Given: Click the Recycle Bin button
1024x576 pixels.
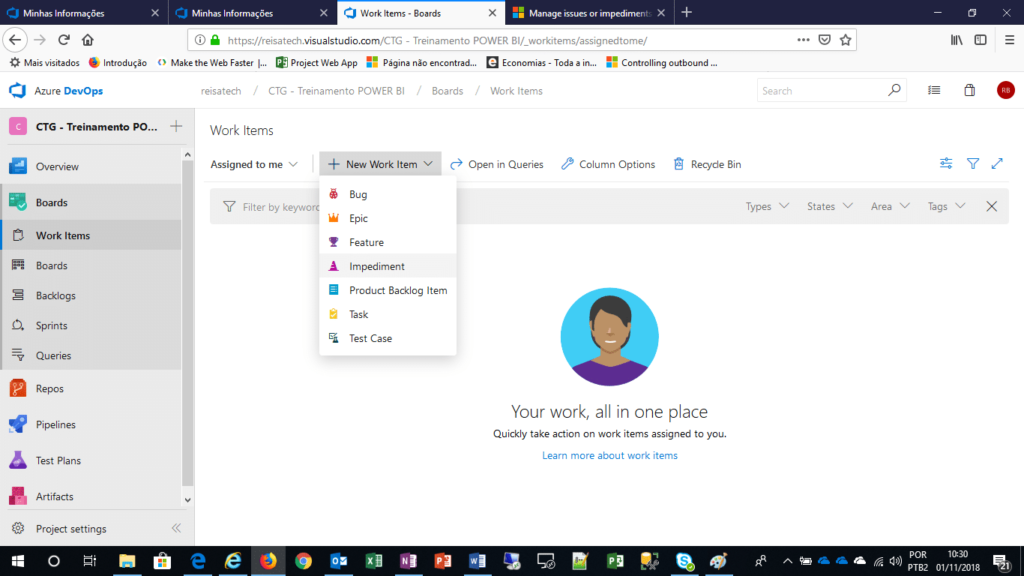Looking at the screenshot, I should (x=707, y=164).
